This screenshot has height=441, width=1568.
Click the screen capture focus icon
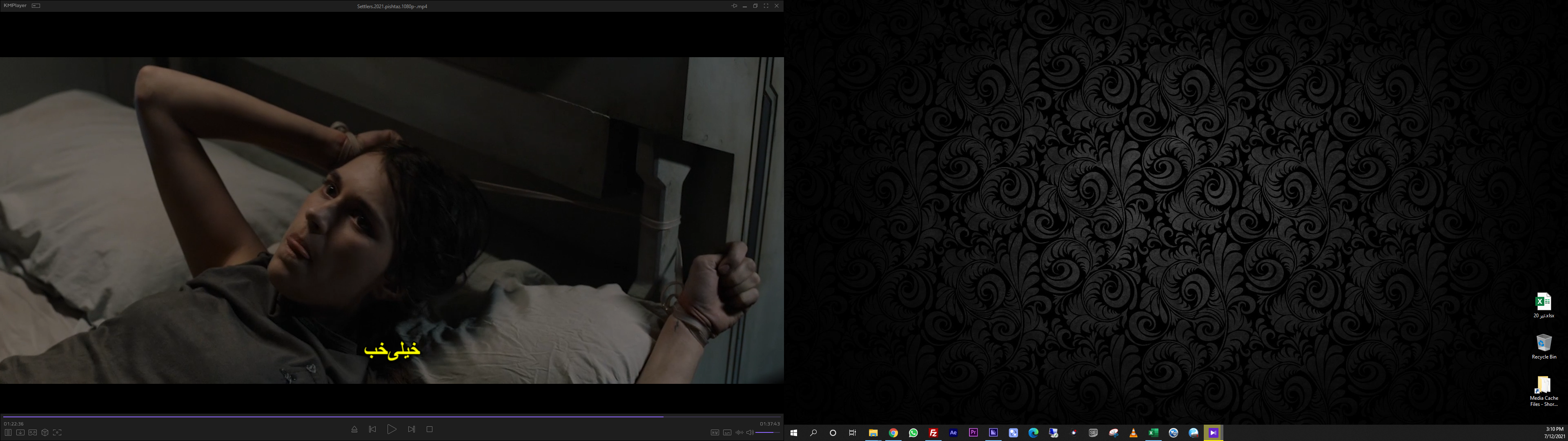57,432
